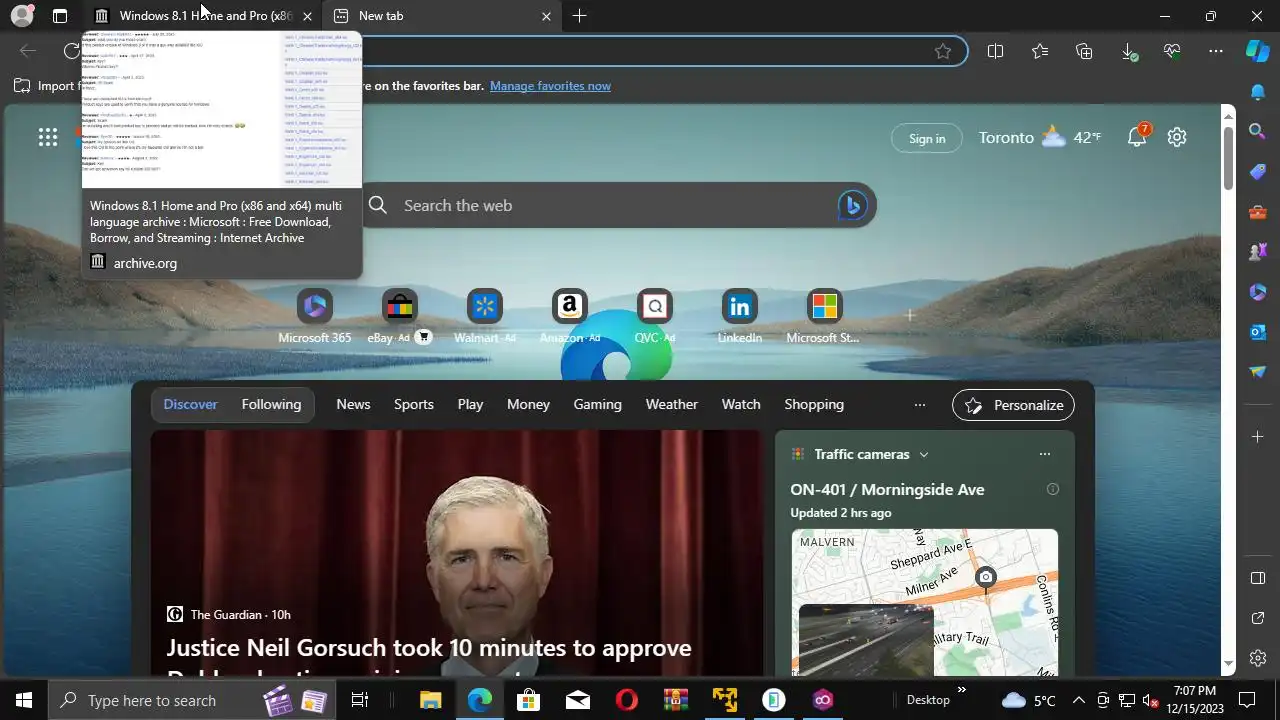1280x720 pixels.
Task: Click the Personalize button
Action: [1014, 405]
